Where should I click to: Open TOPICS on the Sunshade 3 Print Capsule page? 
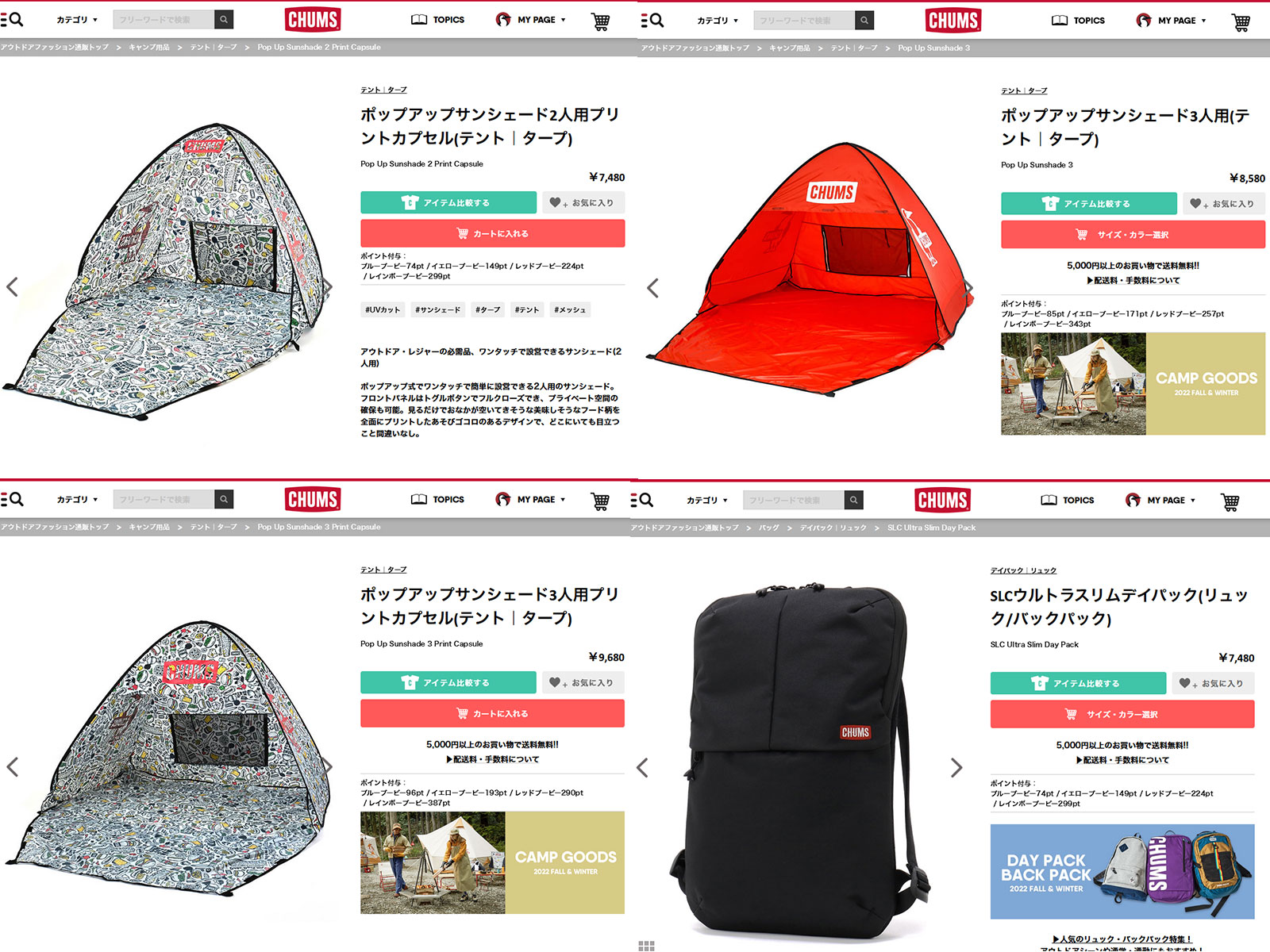tap(438, 500)
